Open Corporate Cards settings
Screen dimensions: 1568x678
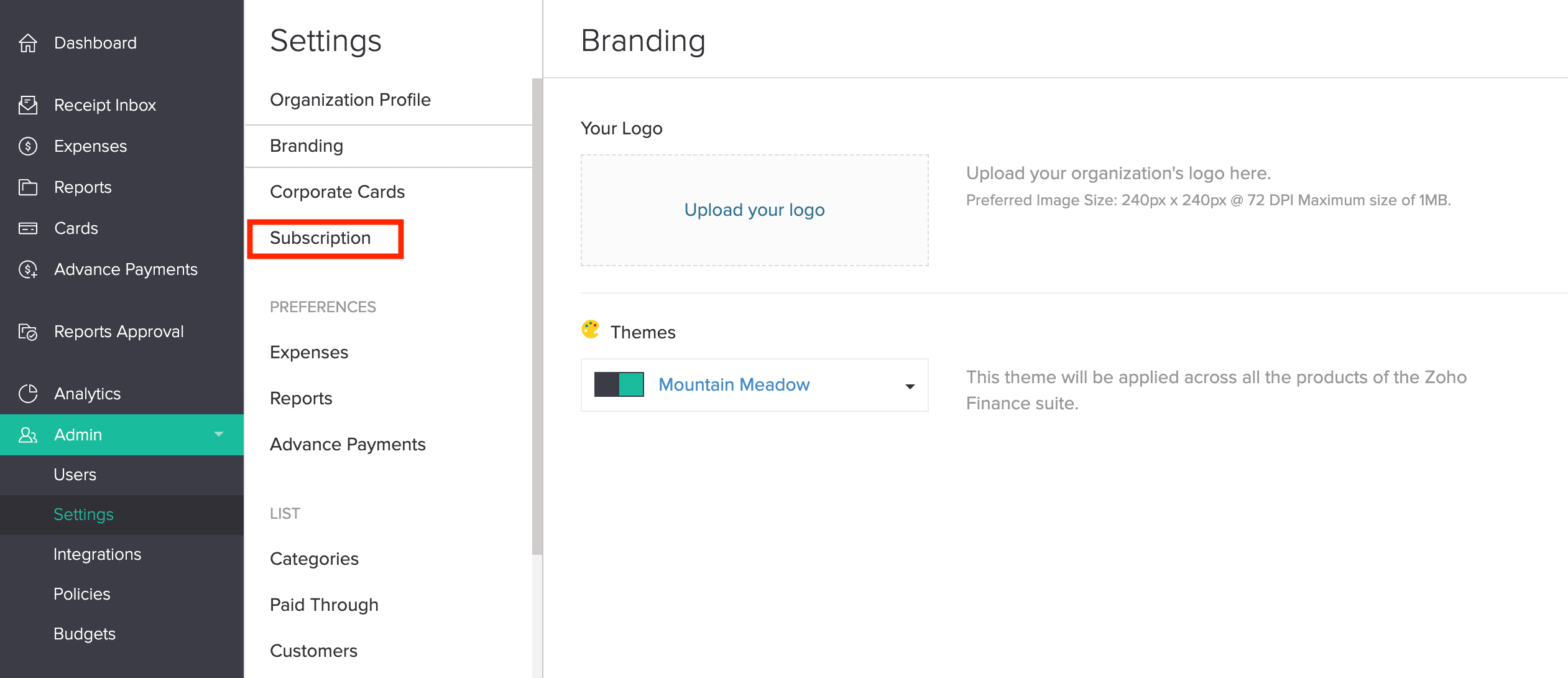[x=337, y=192]
